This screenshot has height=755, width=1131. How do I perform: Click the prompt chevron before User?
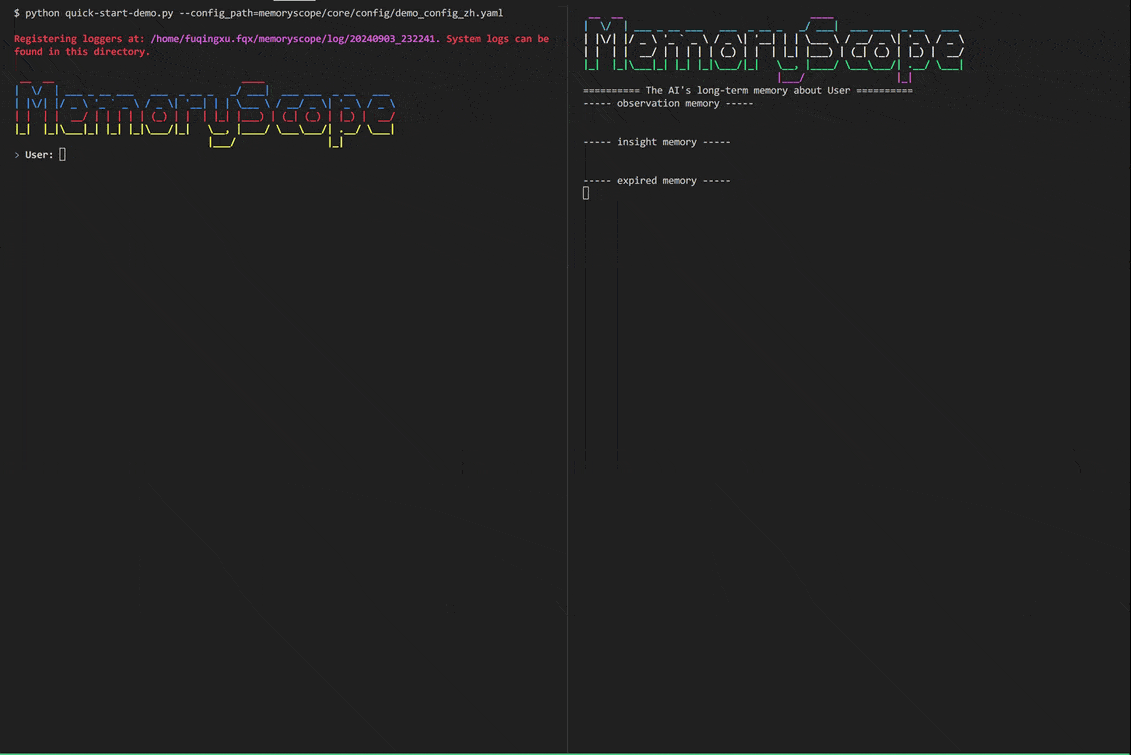tap(17, 155)
